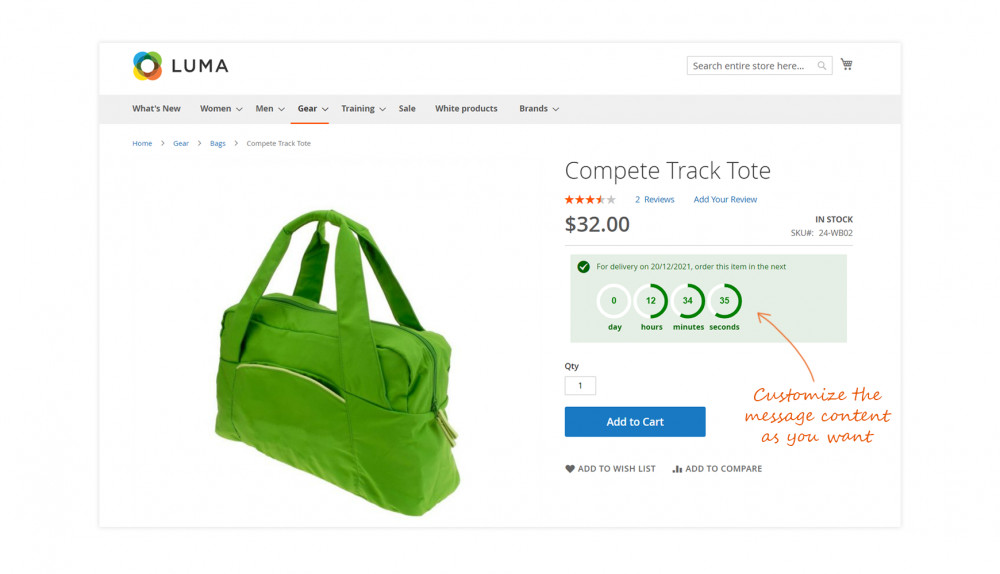Click the Qty input field
This screenshot has width=1000, height=574.
coord(580,386)
